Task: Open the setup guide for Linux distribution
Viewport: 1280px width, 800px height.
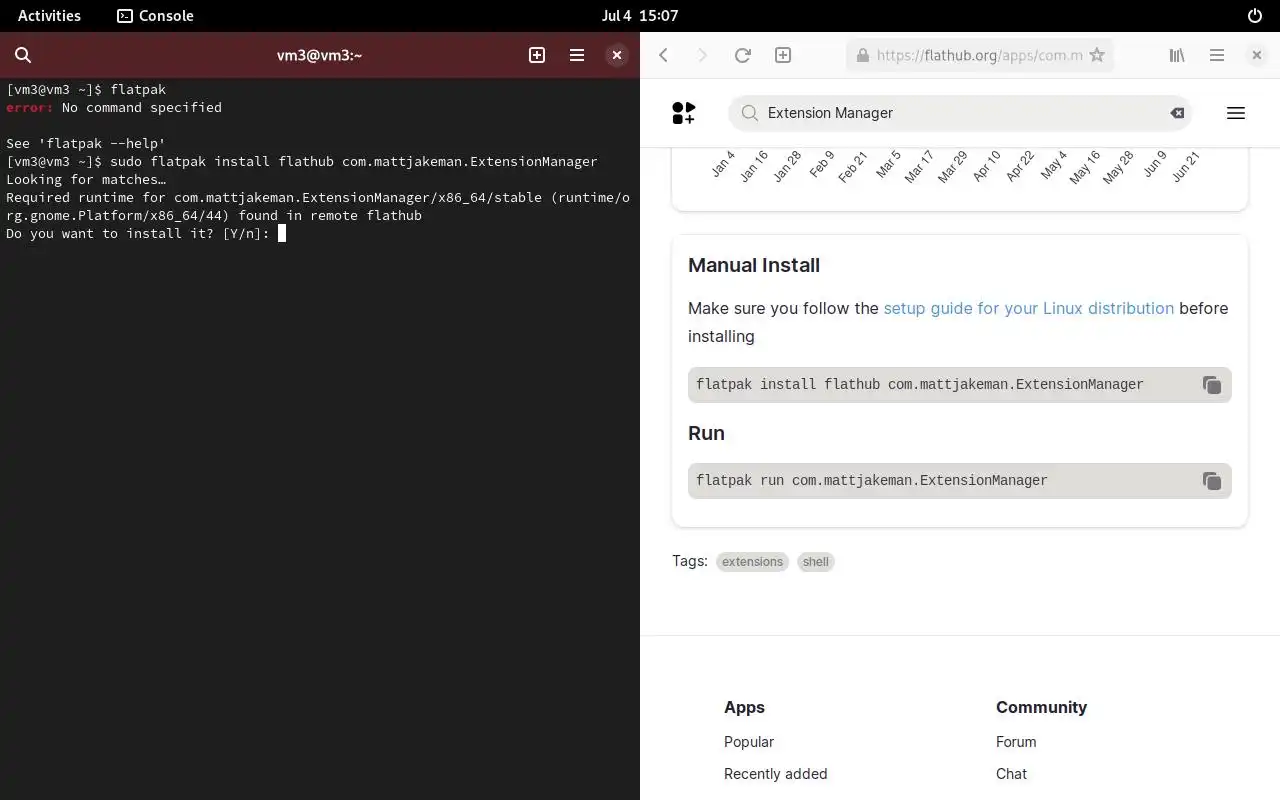Action: [x=1029, y=308]
